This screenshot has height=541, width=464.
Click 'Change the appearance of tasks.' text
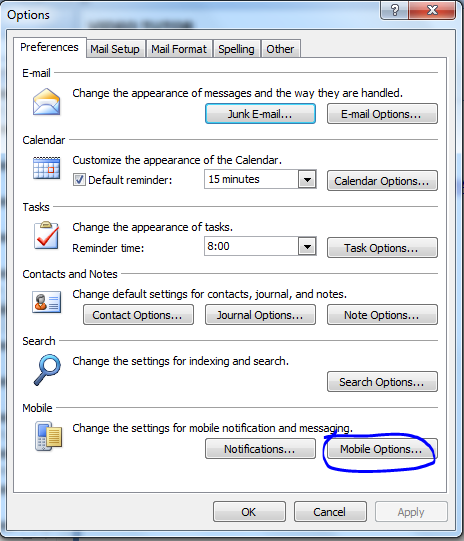tap(152, 227)
